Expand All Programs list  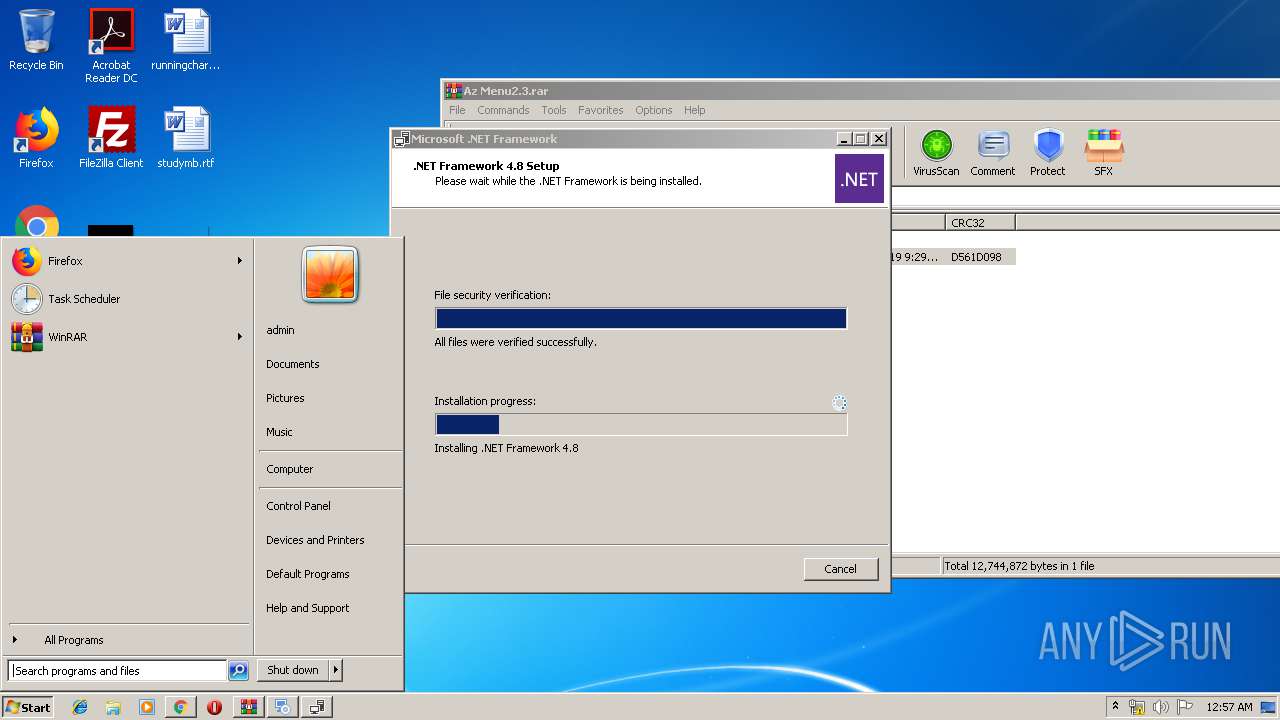click(74, 640)
